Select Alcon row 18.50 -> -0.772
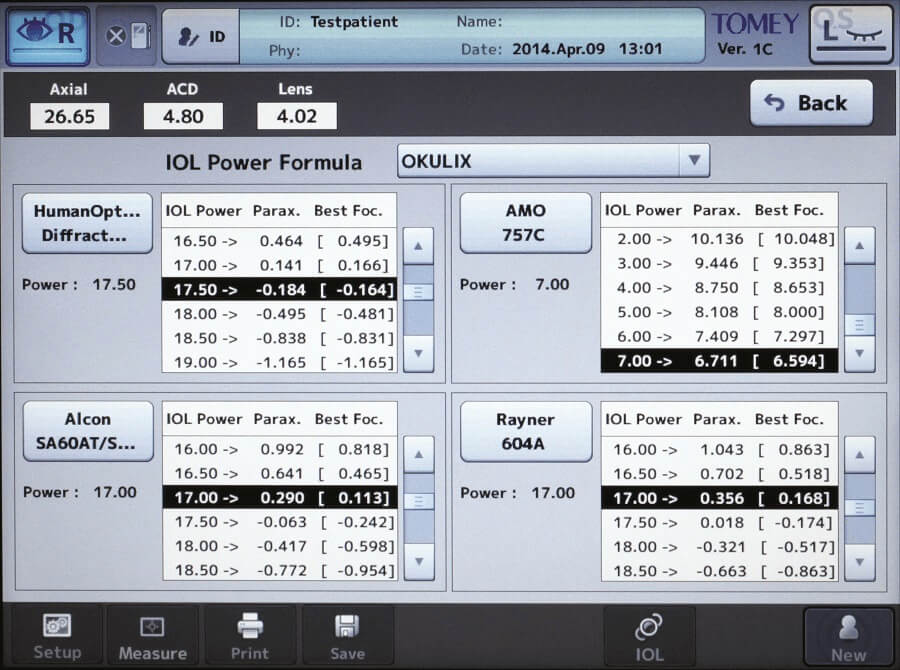The height and width of the screenshot is (670, 900). (280, 570)
